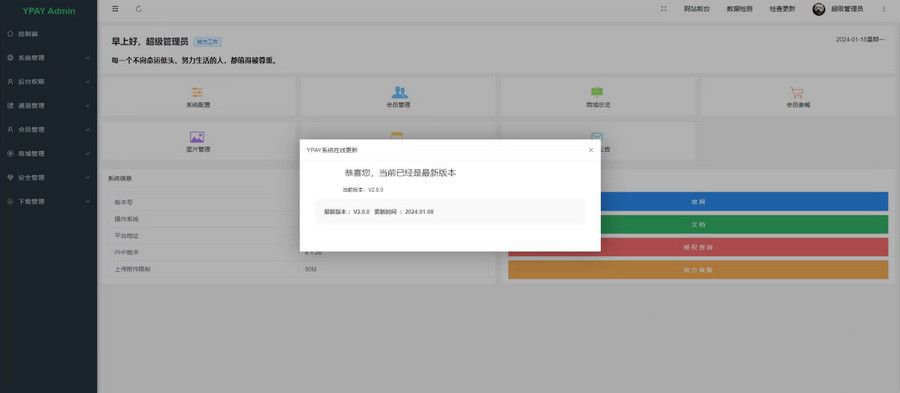Click the YPAY系统在线更新 dialog title

(332, 150)
